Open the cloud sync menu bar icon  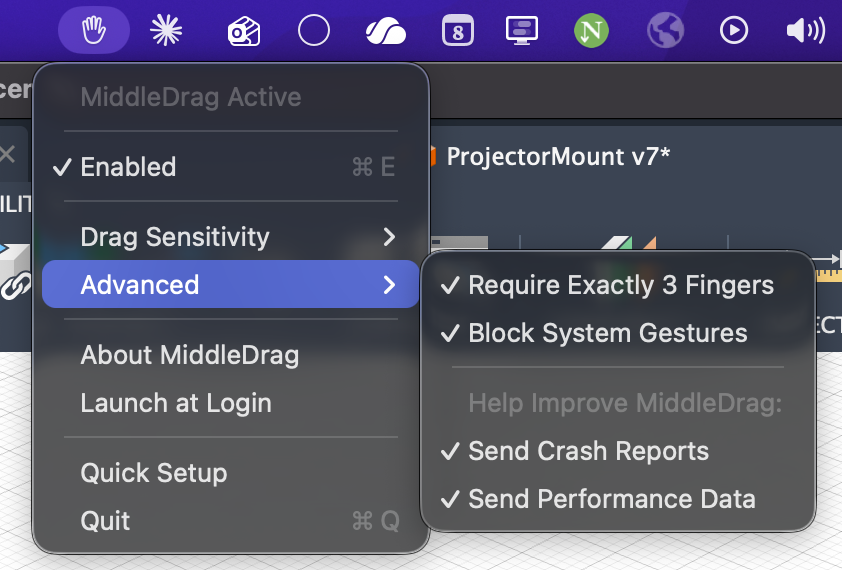click(386, 31)
